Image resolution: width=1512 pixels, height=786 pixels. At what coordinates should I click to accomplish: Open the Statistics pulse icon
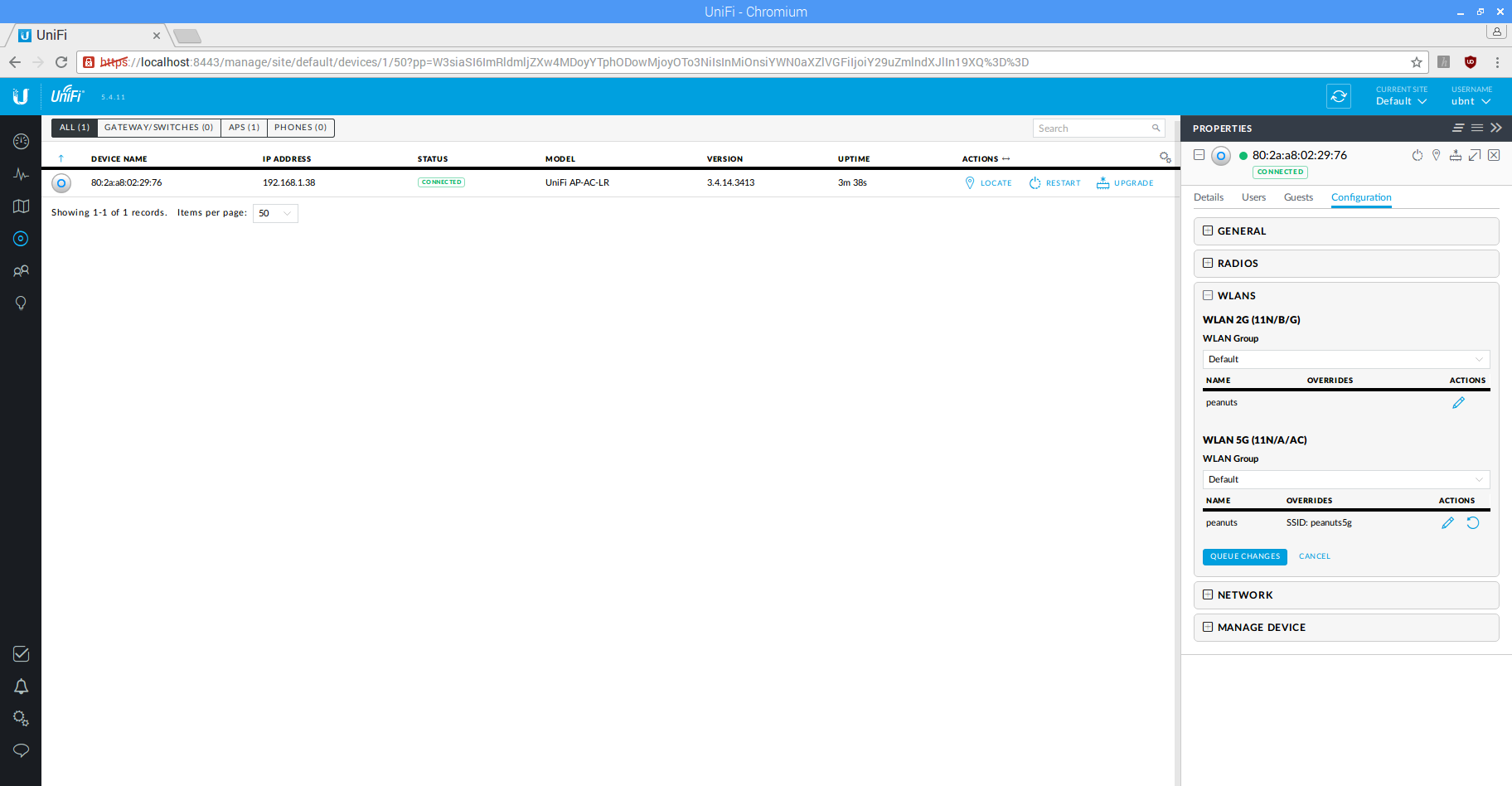click(x=21, y=174)
